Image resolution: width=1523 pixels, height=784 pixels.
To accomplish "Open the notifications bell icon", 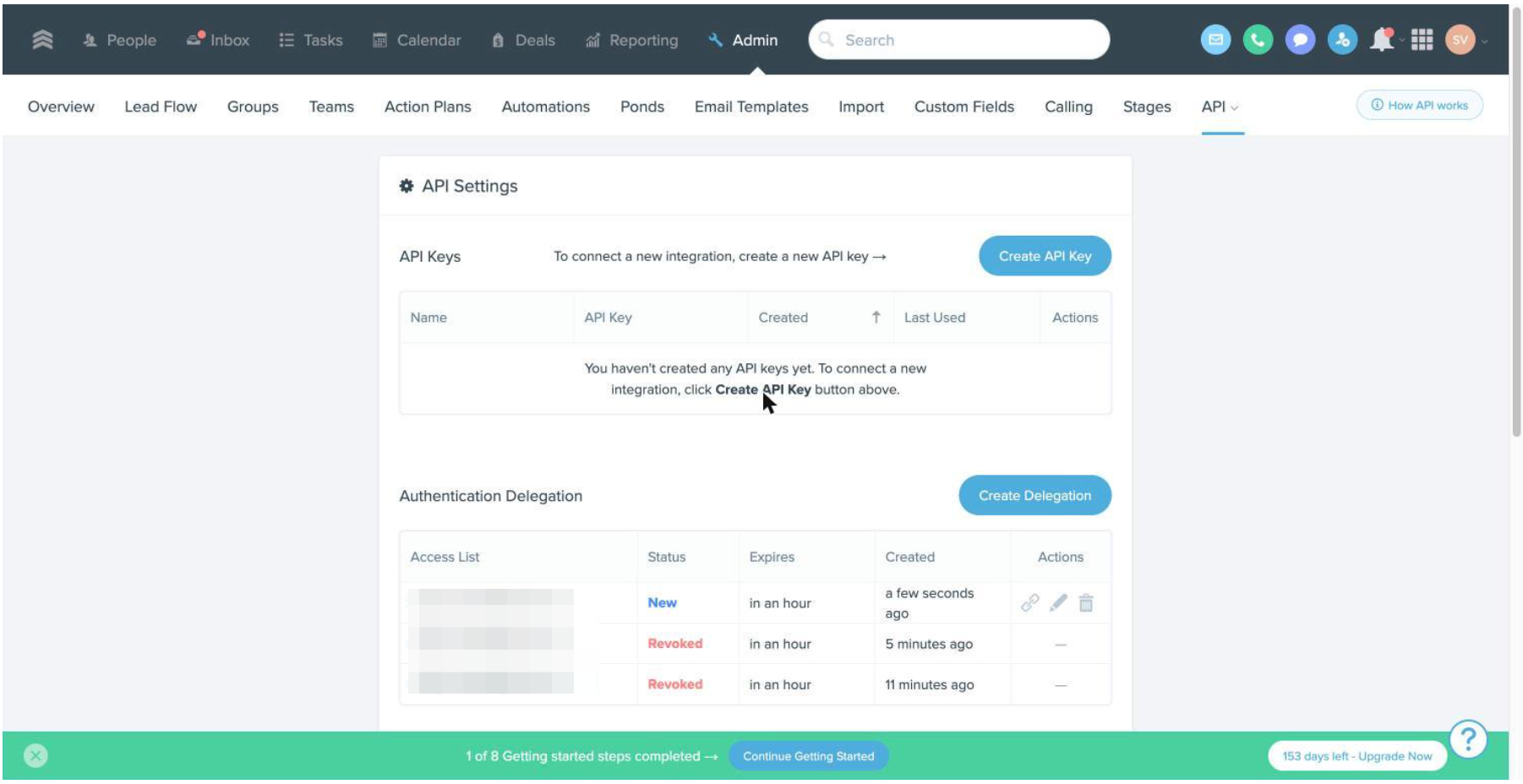I will [x=1382, y=40].
